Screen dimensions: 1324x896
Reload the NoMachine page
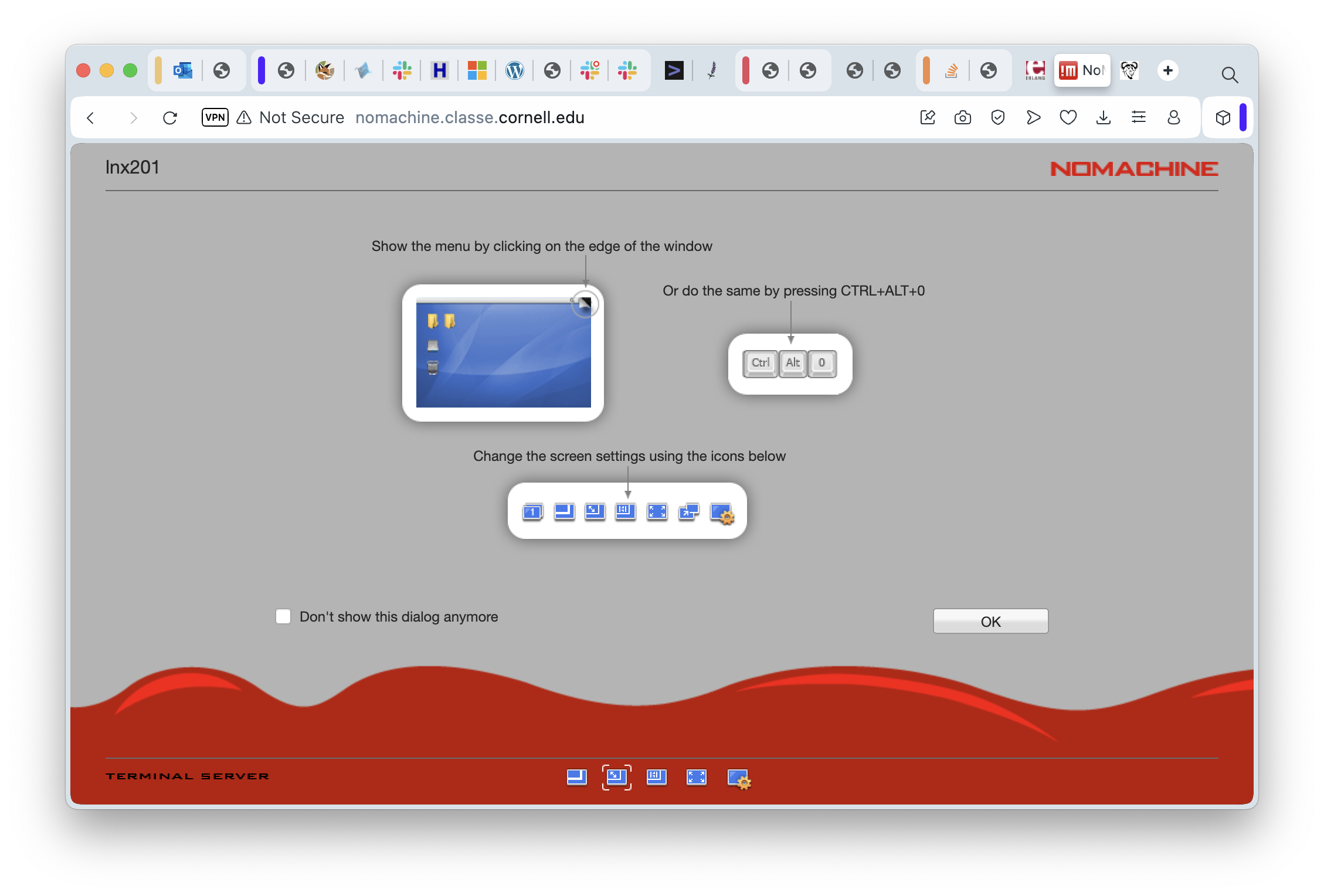pos(170,118)
